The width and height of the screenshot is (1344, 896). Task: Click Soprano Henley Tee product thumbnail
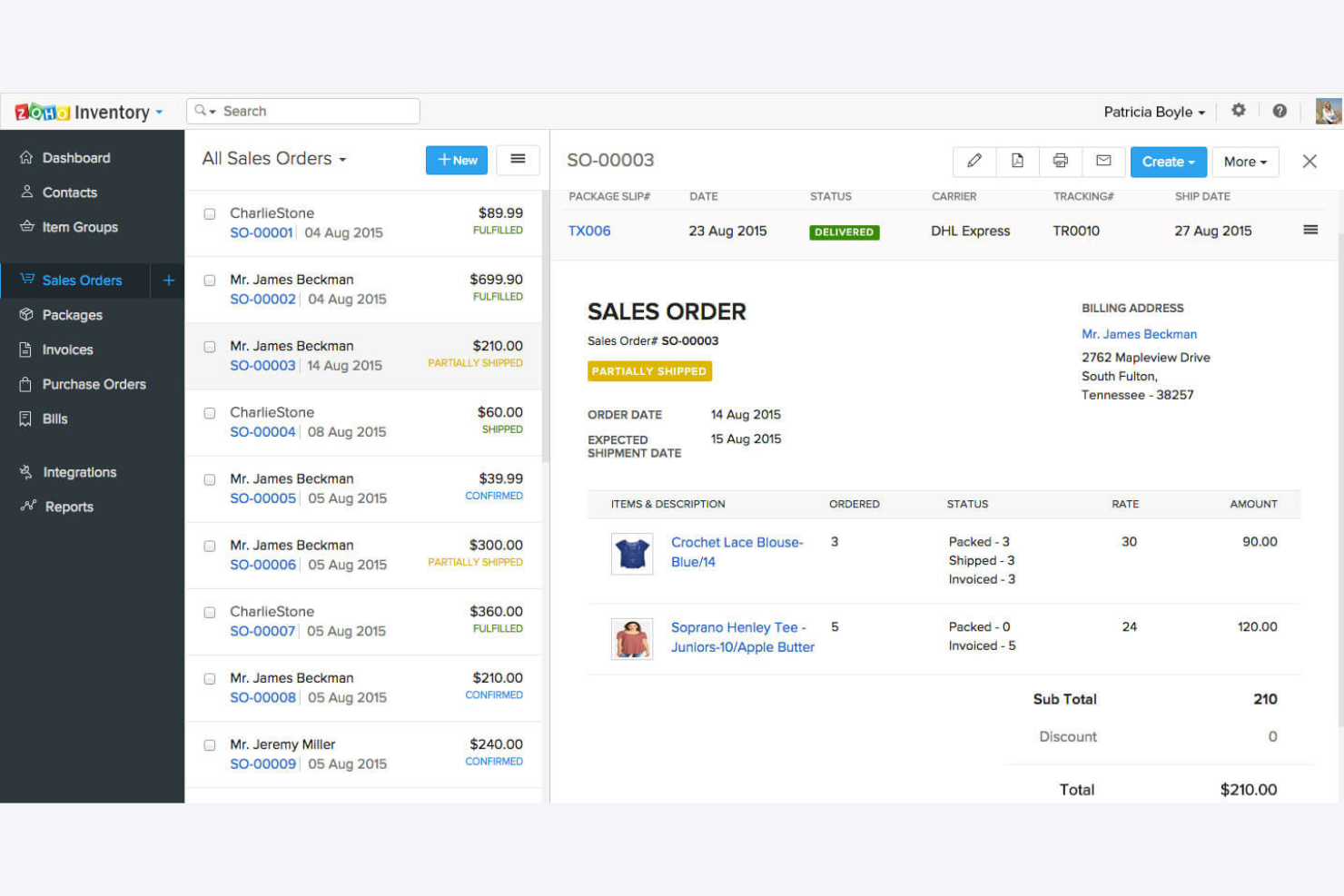[x=632, y=639]
